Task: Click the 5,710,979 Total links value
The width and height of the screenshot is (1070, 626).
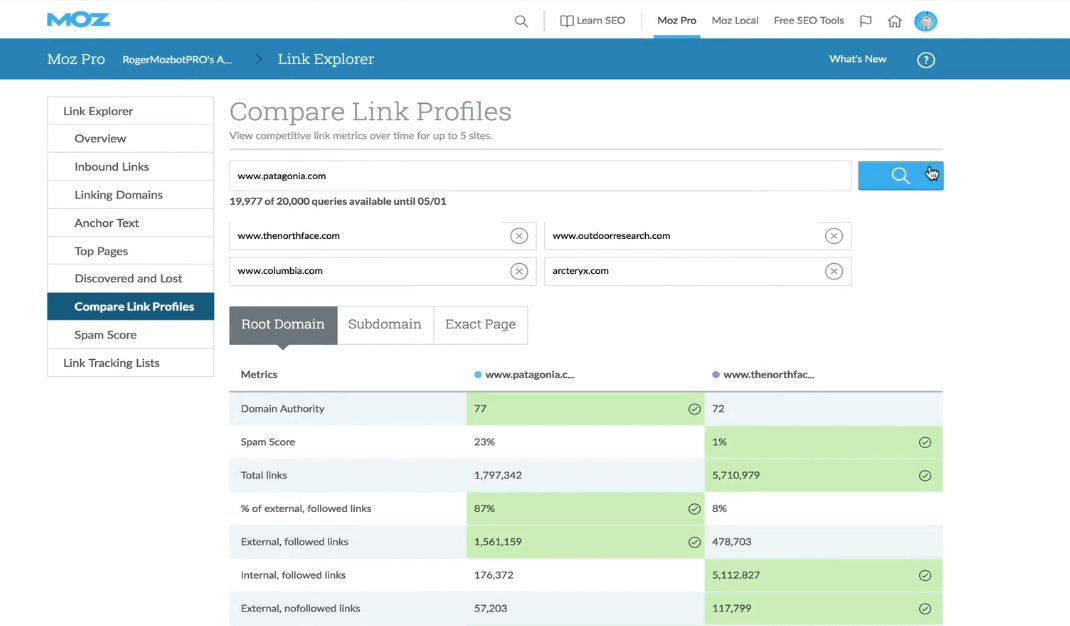Action: pyautogui.click(x=736, y=475)
